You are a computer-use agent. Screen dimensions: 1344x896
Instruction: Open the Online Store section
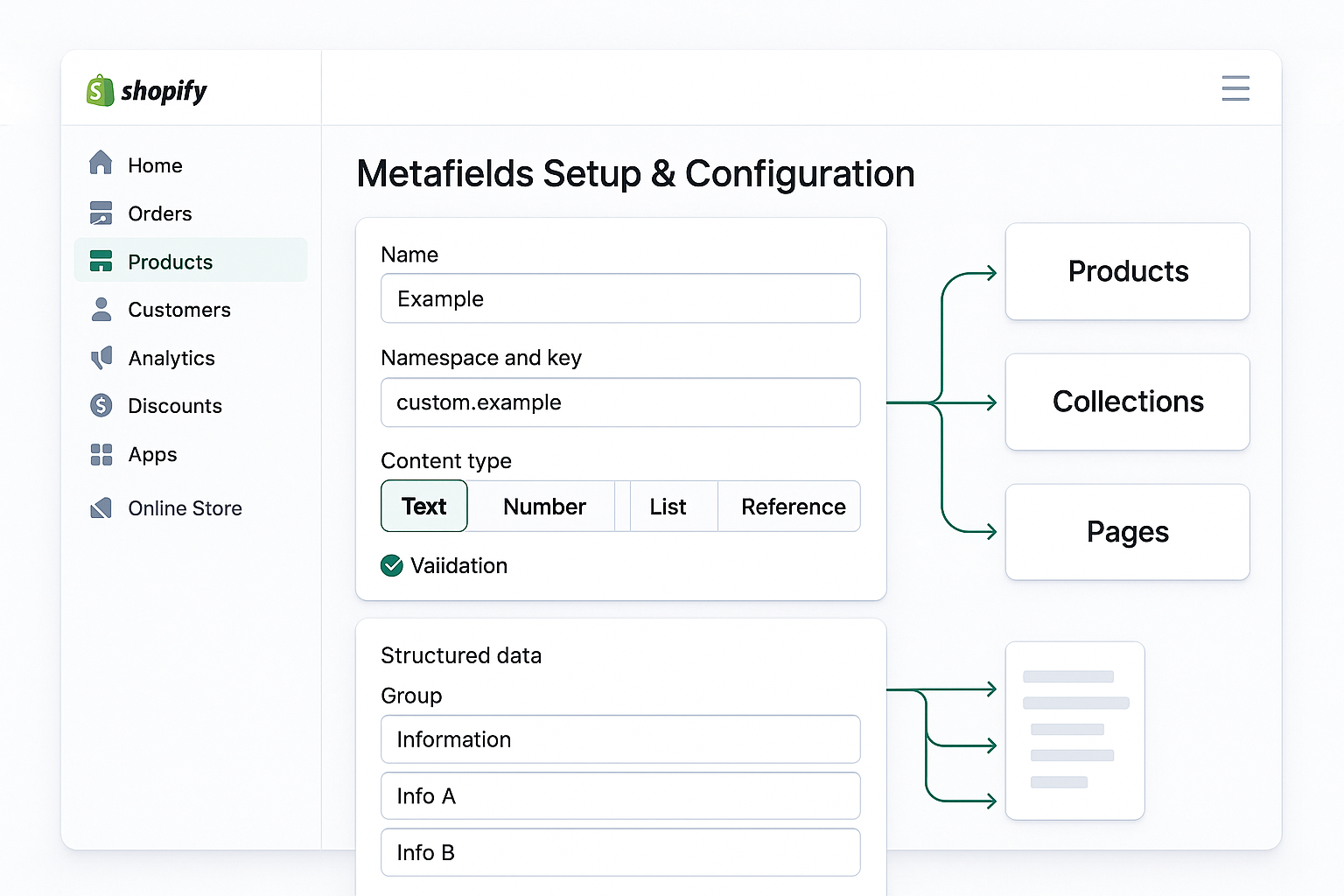(185, 507)
